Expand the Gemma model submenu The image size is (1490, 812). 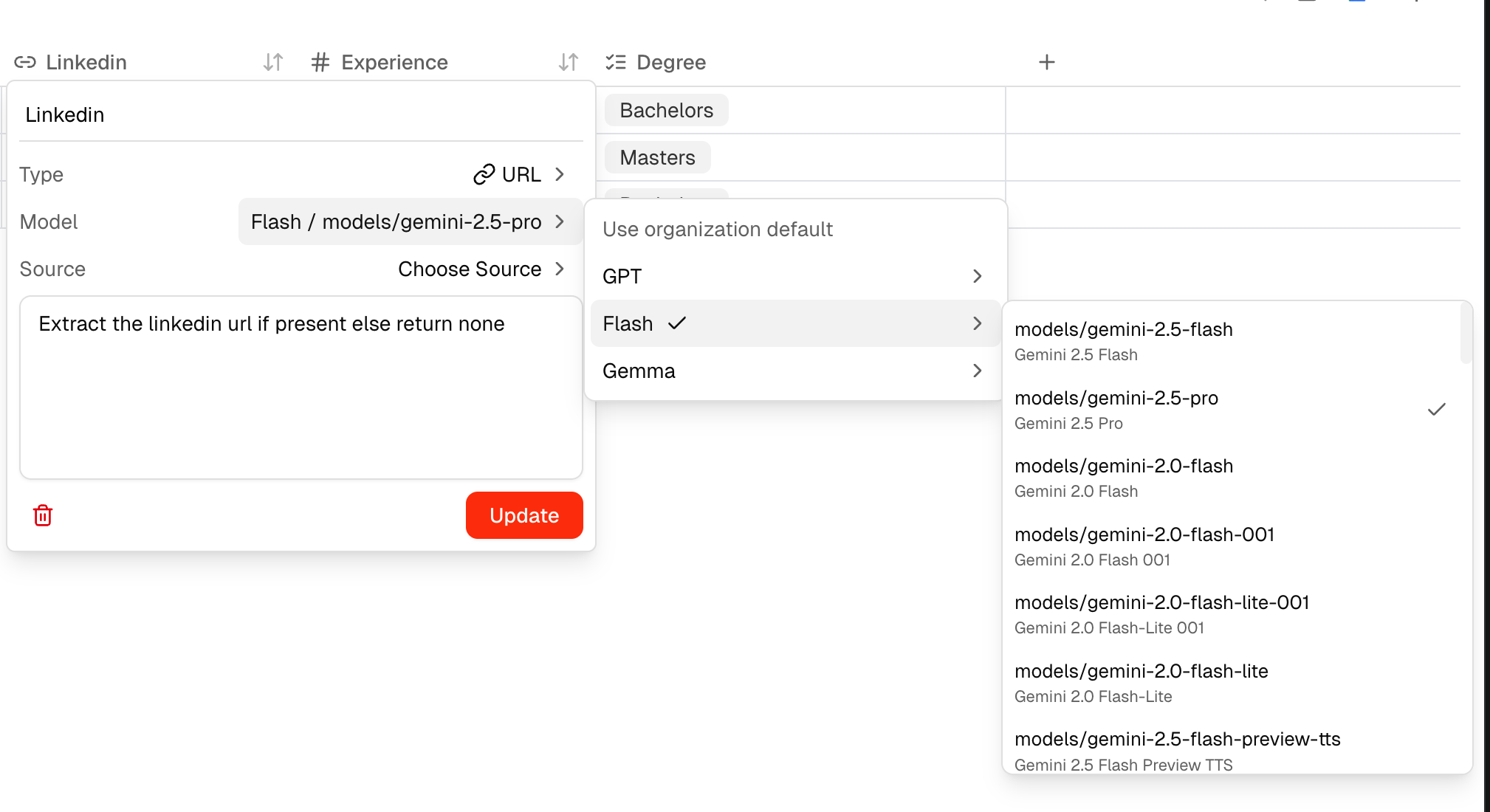pyautogui.click(x=795, y=371)
